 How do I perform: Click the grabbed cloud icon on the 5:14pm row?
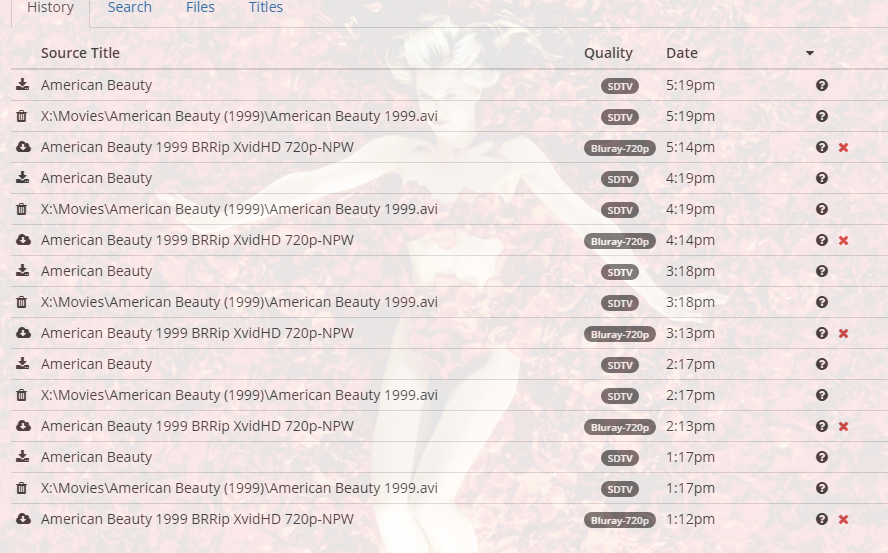point(23,147)
